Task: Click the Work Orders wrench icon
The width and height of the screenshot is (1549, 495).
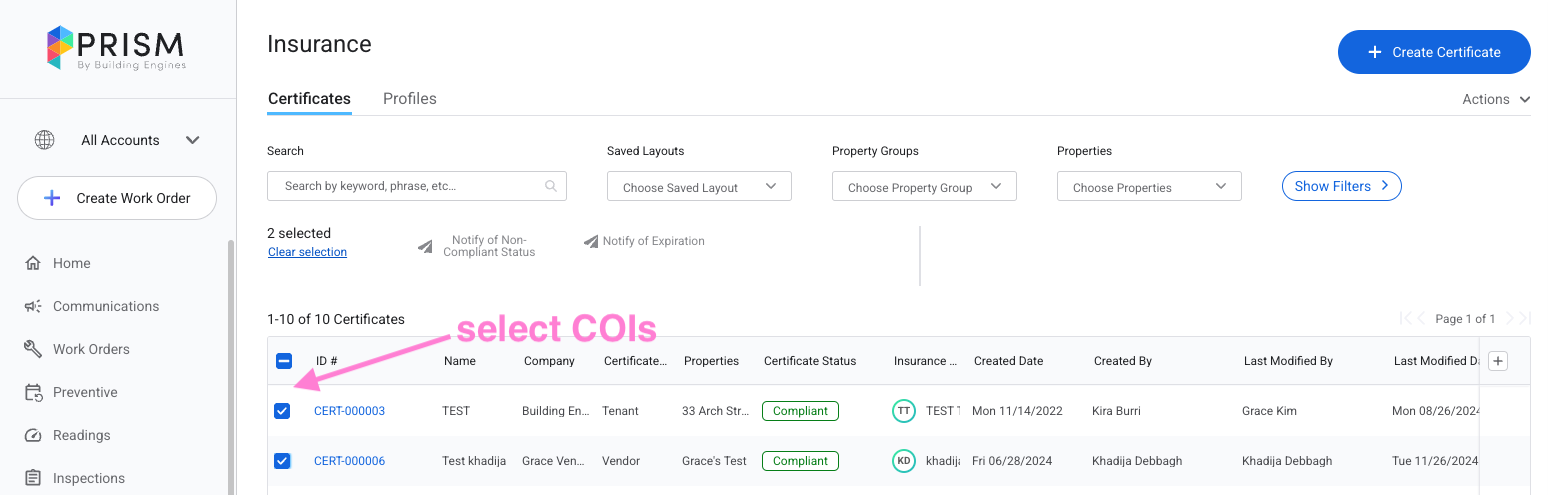Action: (33, 349)
